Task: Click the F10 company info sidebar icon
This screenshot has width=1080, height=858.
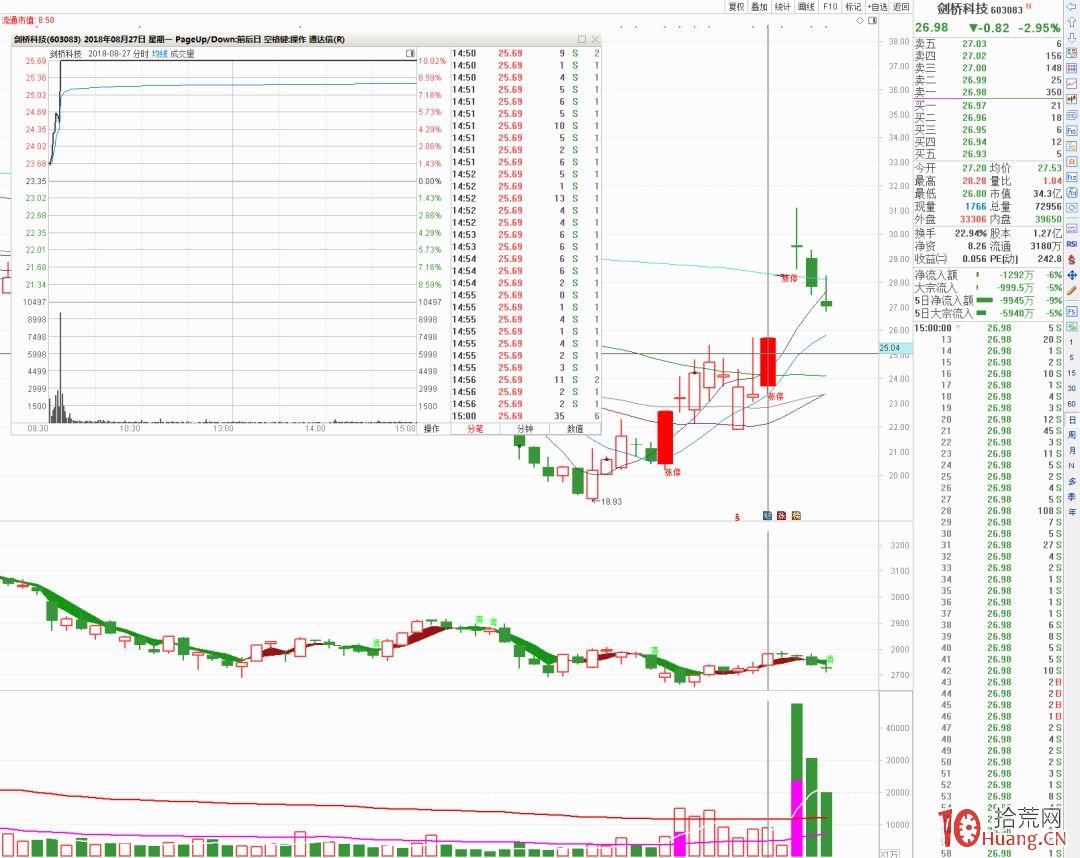Action: 1072,131
